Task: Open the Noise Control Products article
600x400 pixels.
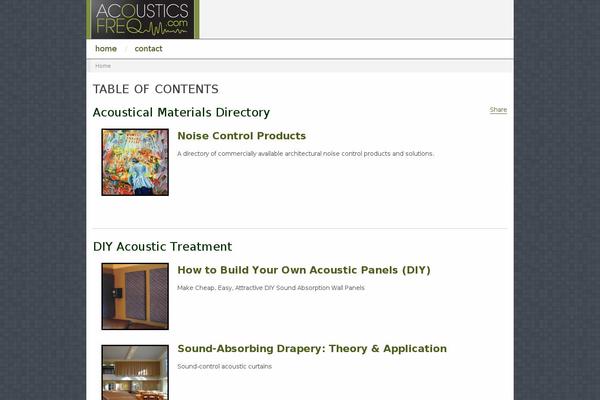Action: pos(241,136)
